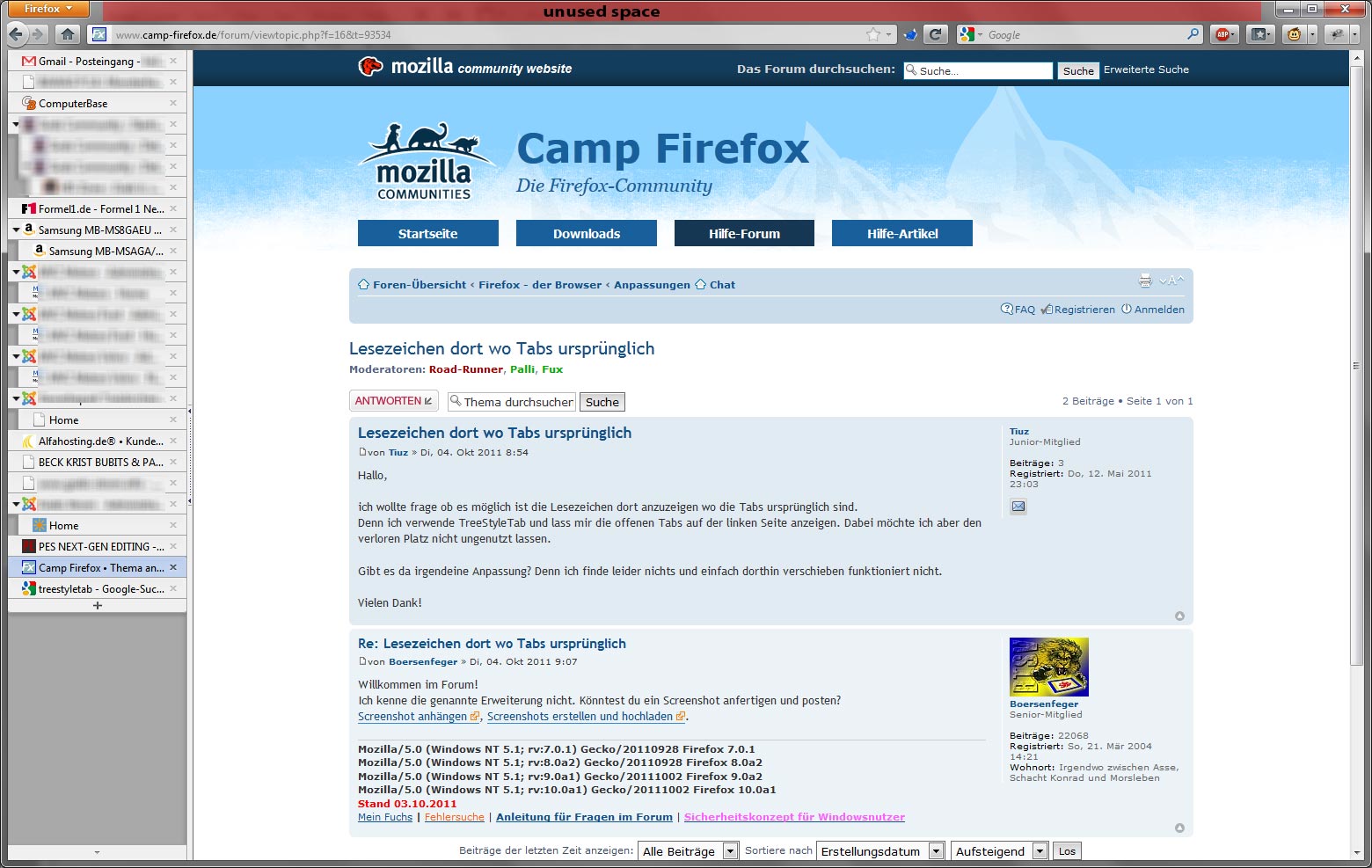This screenshot has width=1372, height=868.
Task: Click Boersenfeger's lion avatar image
Action: point(1049,667)
